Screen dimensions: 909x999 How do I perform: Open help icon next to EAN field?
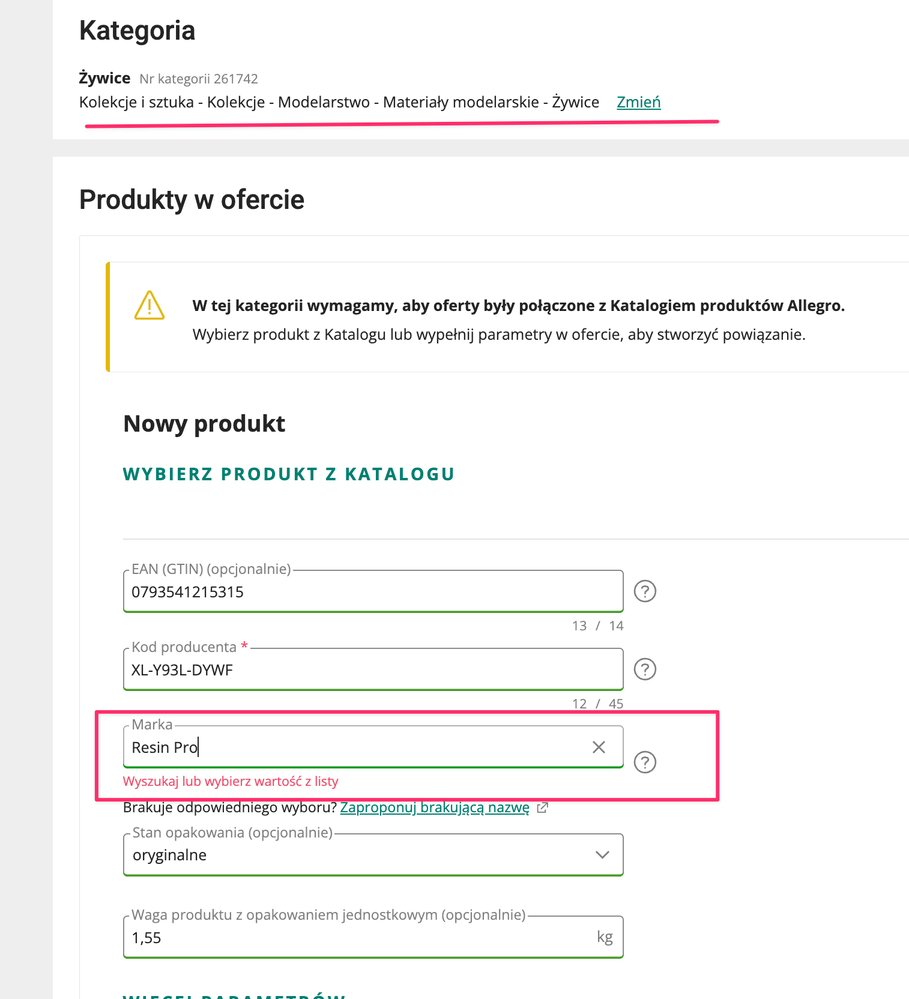click(645, 591)
